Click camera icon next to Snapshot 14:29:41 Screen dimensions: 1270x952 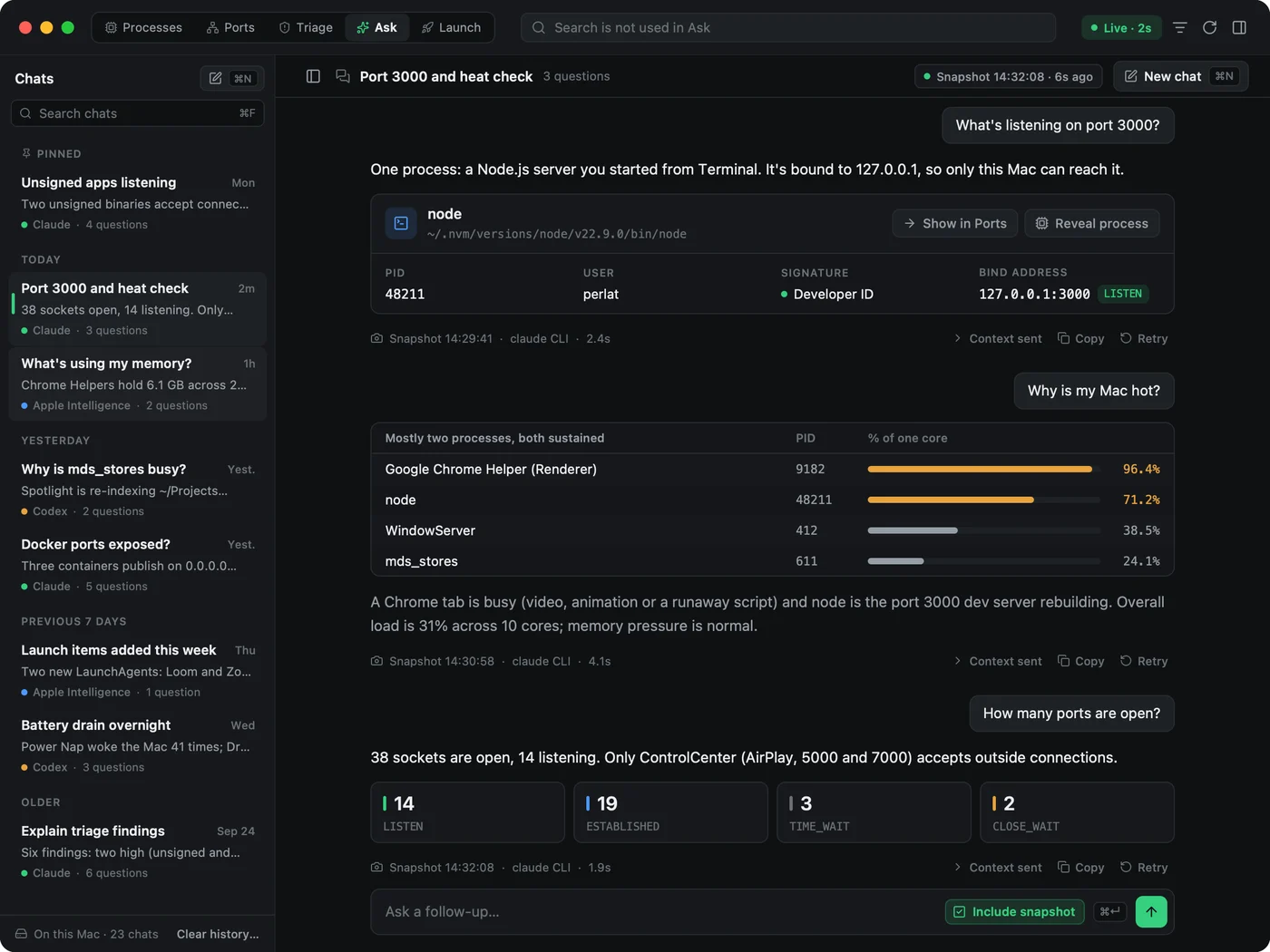click(x=376, y=338)
